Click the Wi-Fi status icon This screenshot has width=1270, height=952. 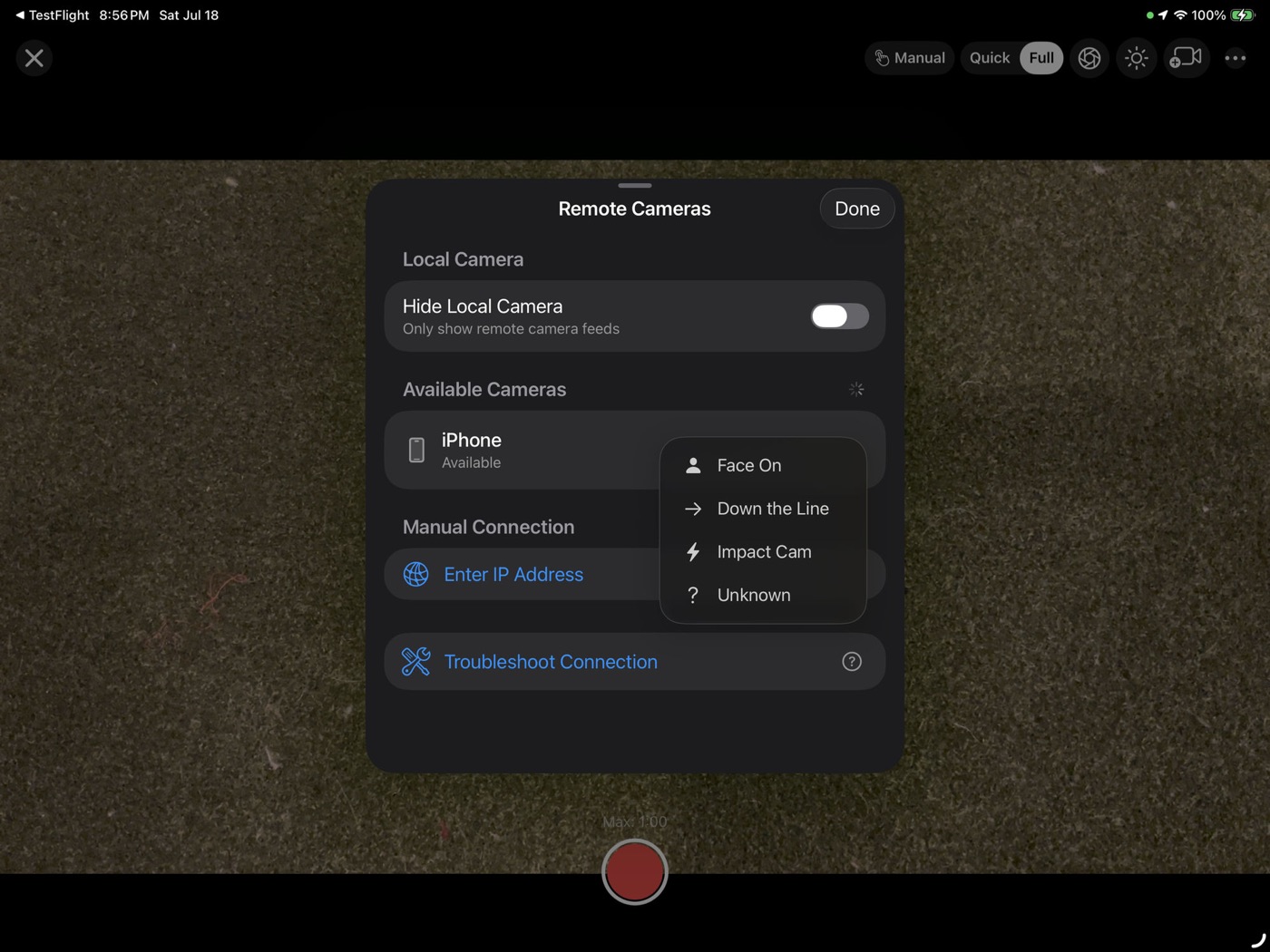[x=1180, y=15]
